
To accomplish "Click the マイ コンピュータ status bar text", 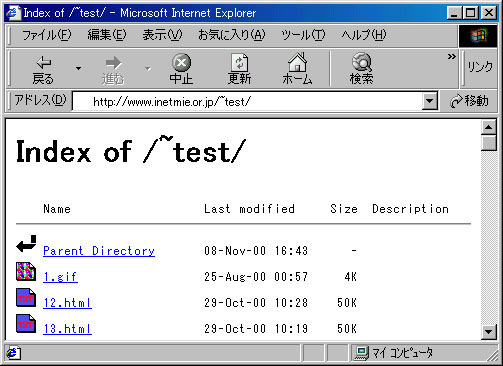I will click(402, 353).
